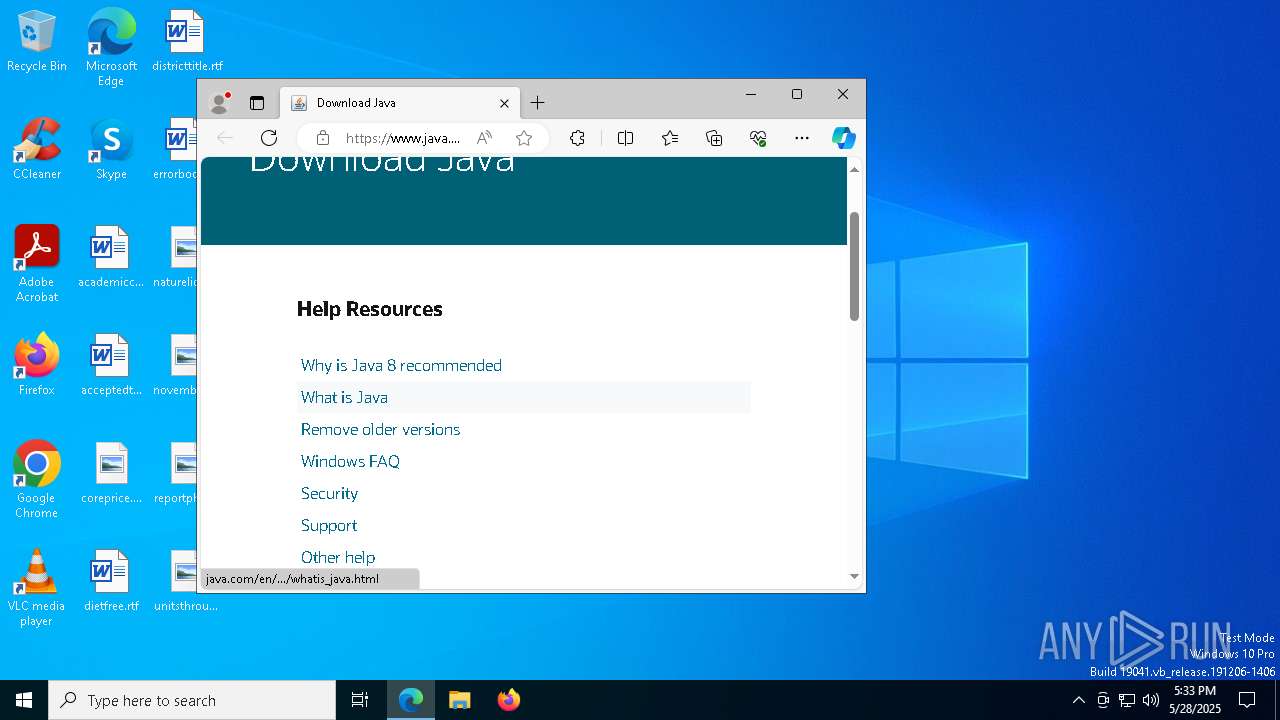Click page scrollbar down arrow

[x=854, y=576]
